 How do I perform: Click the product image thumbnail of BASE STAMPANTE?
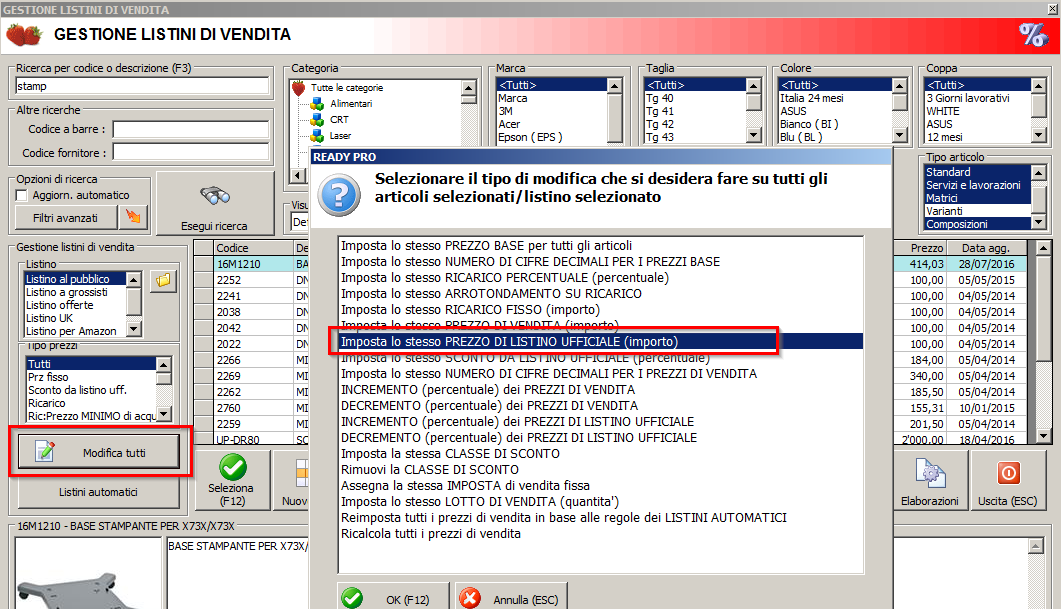click(x=87, y=573)
